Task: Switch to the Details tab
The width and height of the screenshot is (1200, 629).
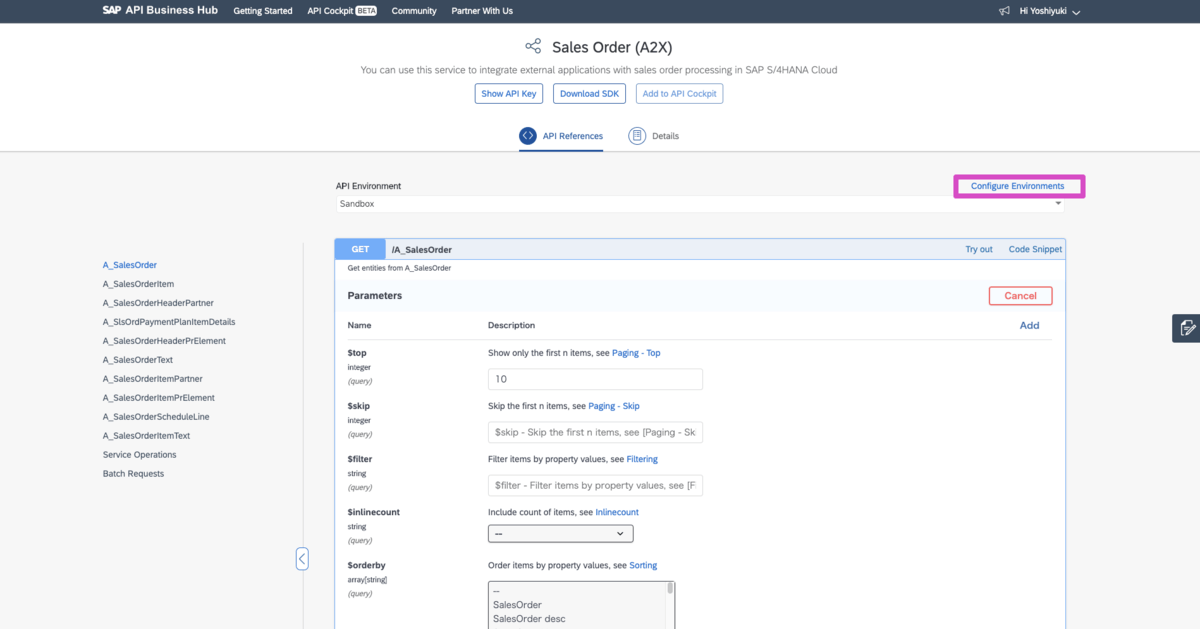Action: click(654, 136)
